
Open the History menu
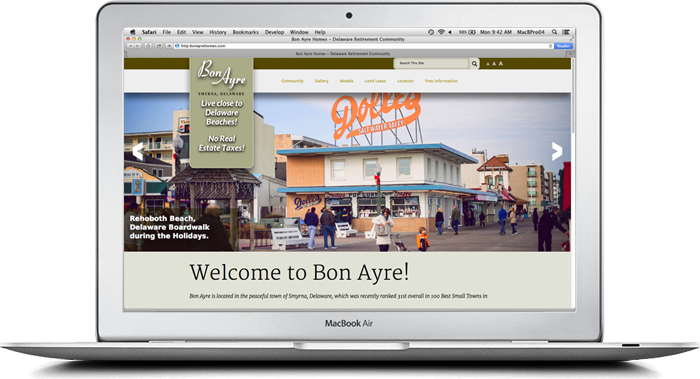[218, 32]
